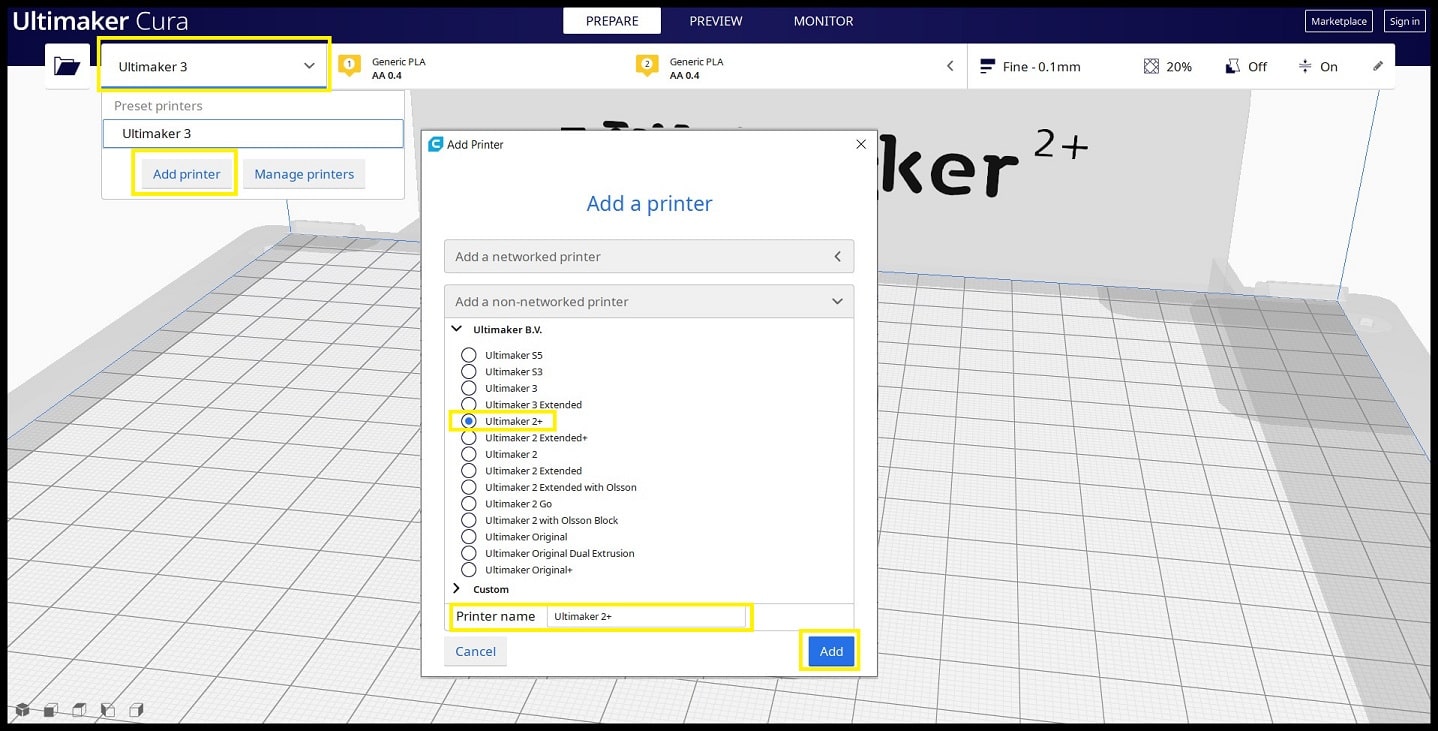Click the support setting icon
Image resolution: width=1438 pixels, height=731 pixels.
pos(1232,66)
